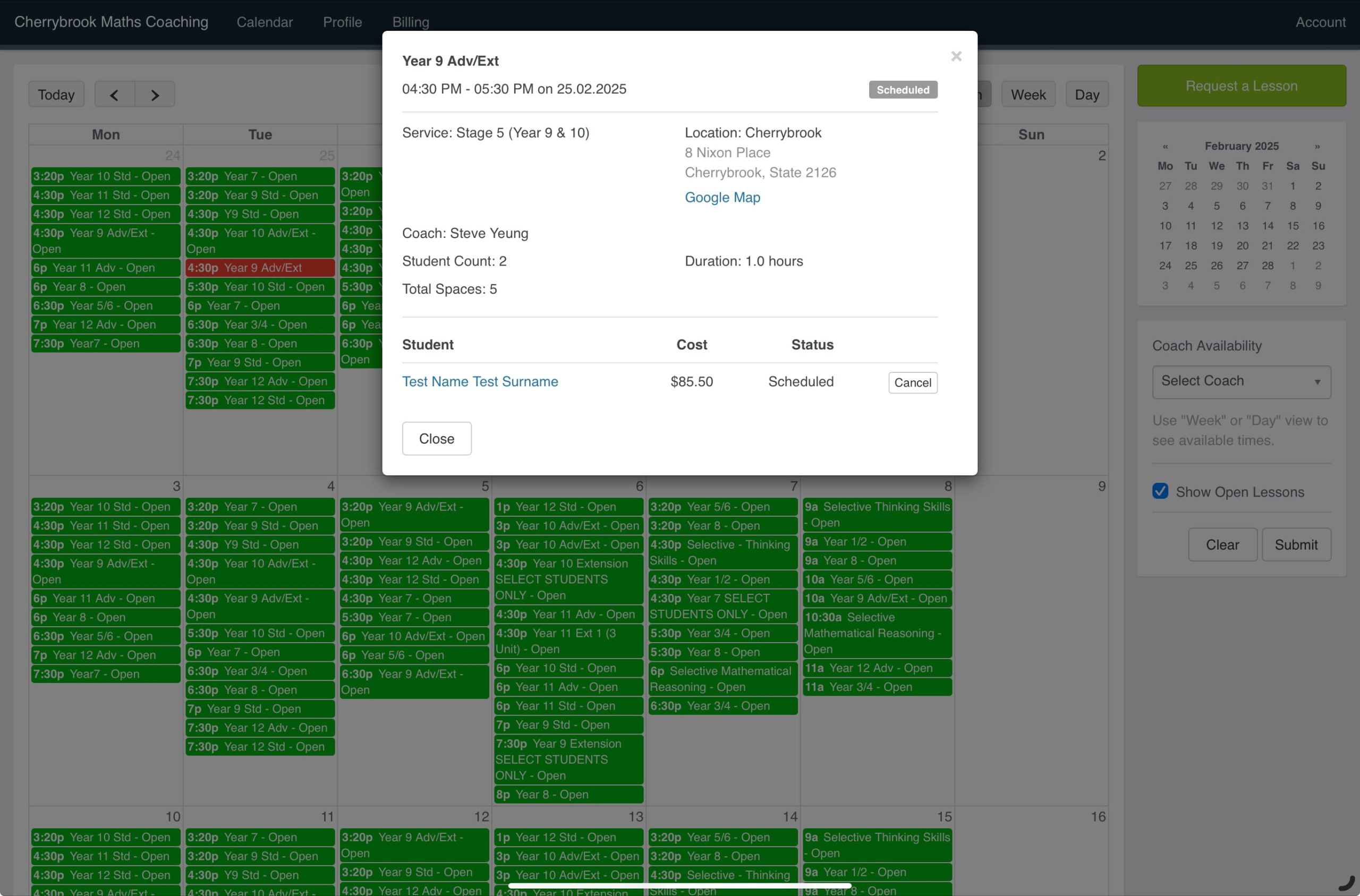Switch to Week view
This screenshot has width=1360, height=896.
(1028, 95)
